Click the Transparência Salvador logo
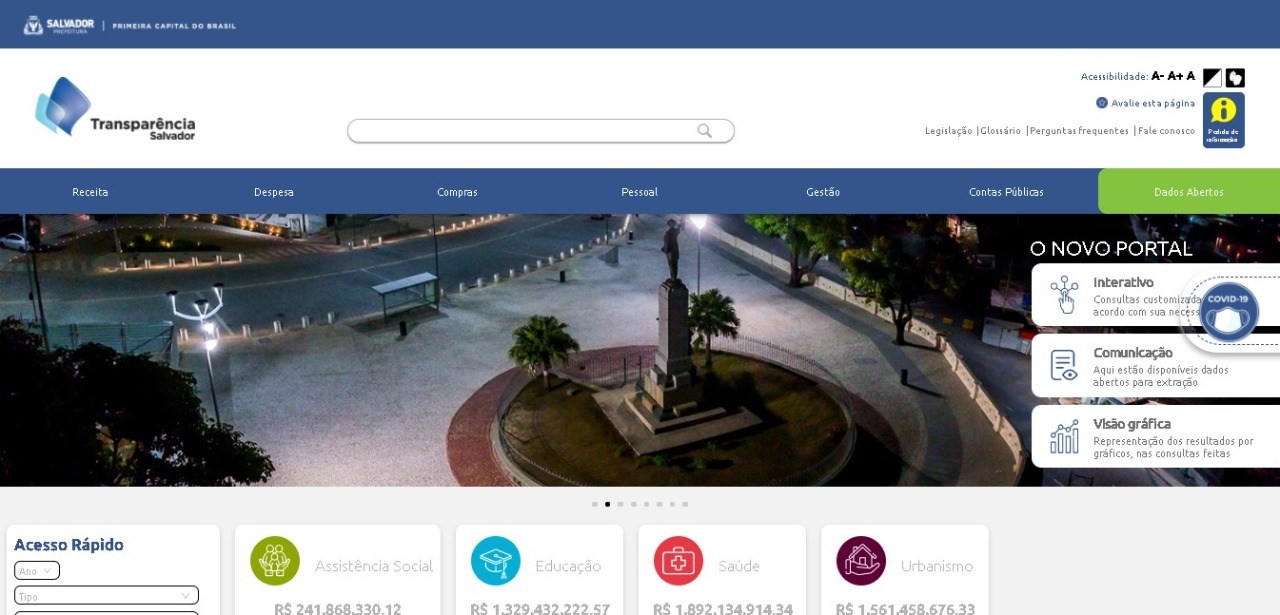The image size is (1280, 615). (115, 108)
